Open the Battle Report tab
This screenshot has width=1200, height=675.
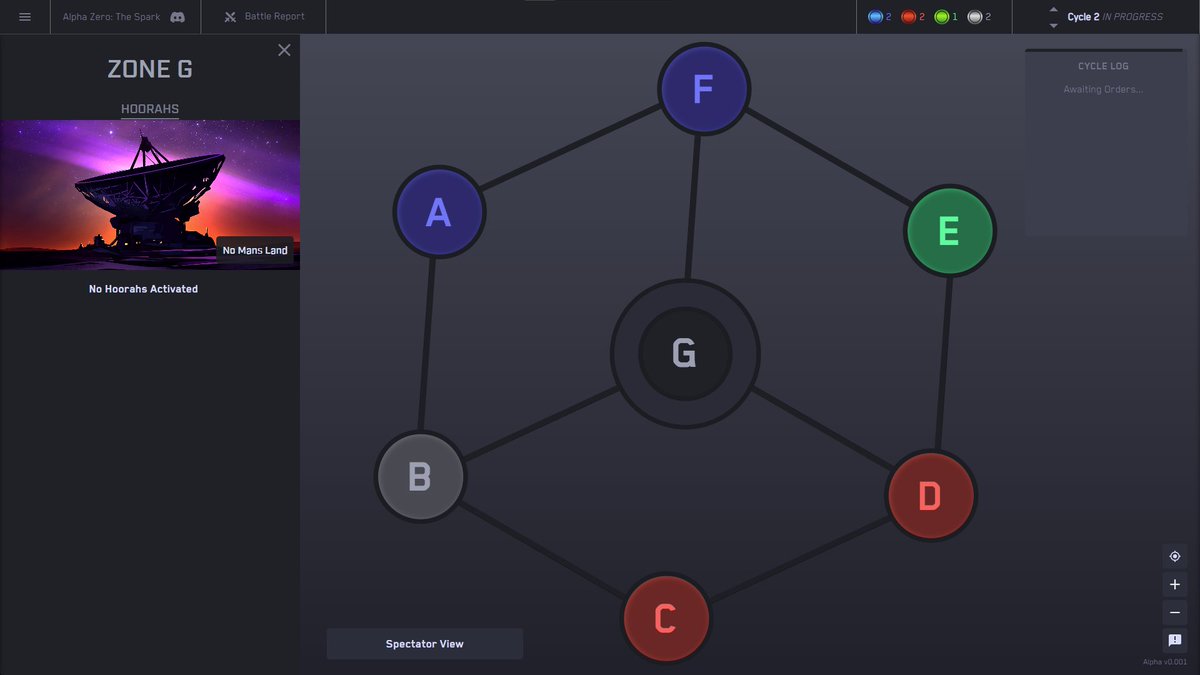[x=263, y=17]
